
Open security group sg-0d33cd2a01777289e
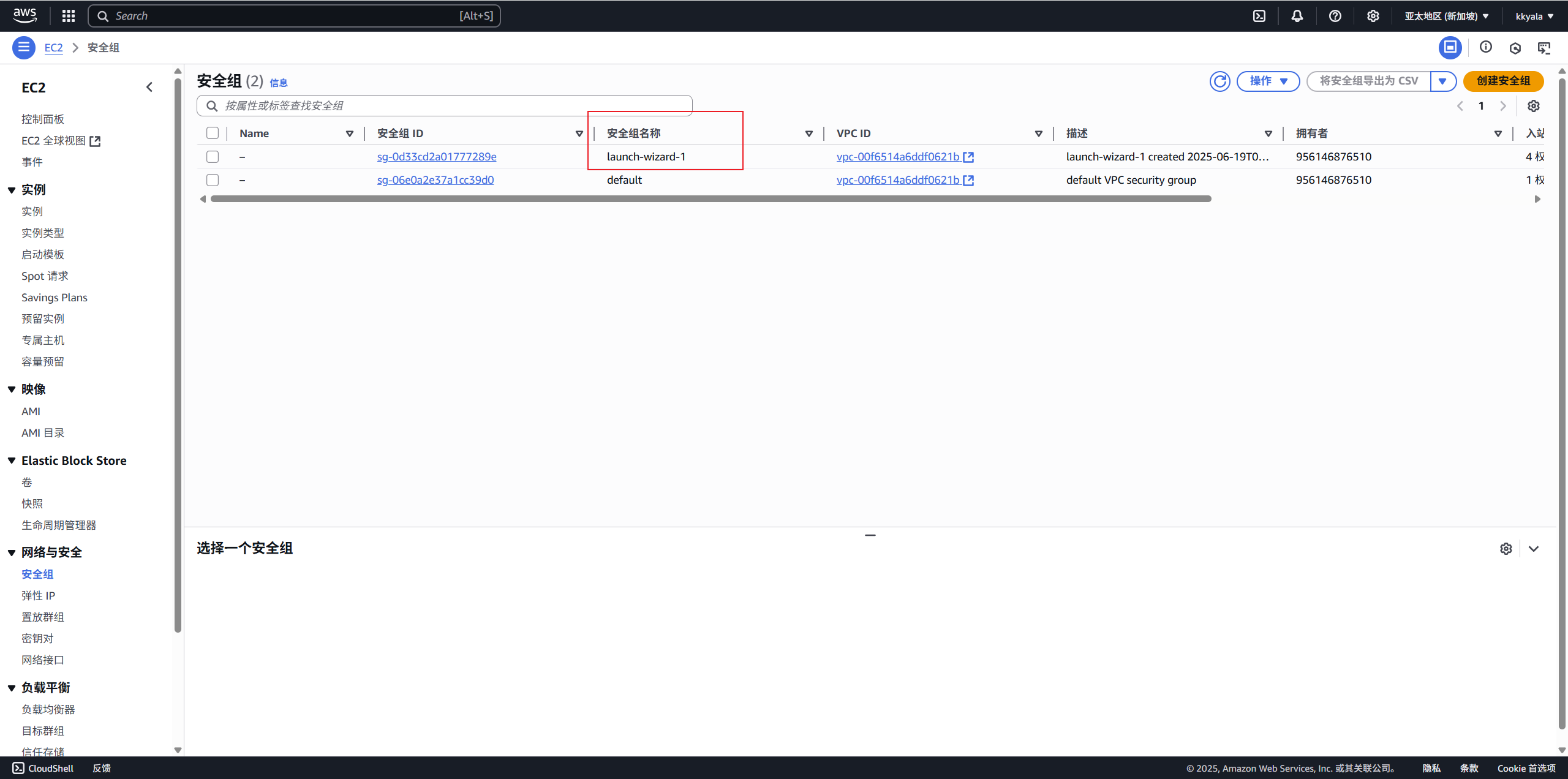tap(437, 157)
